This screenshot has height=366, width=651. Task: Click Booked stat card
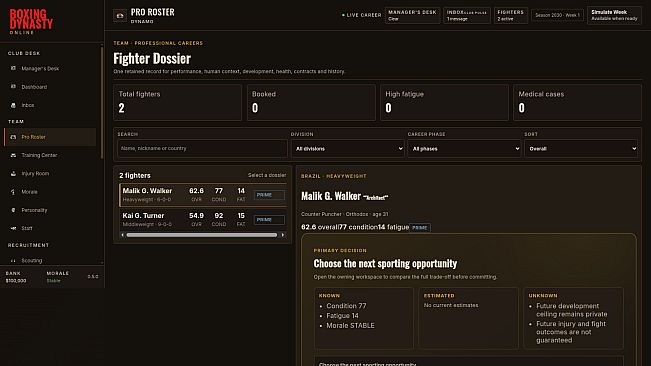[x=311, y=102]
